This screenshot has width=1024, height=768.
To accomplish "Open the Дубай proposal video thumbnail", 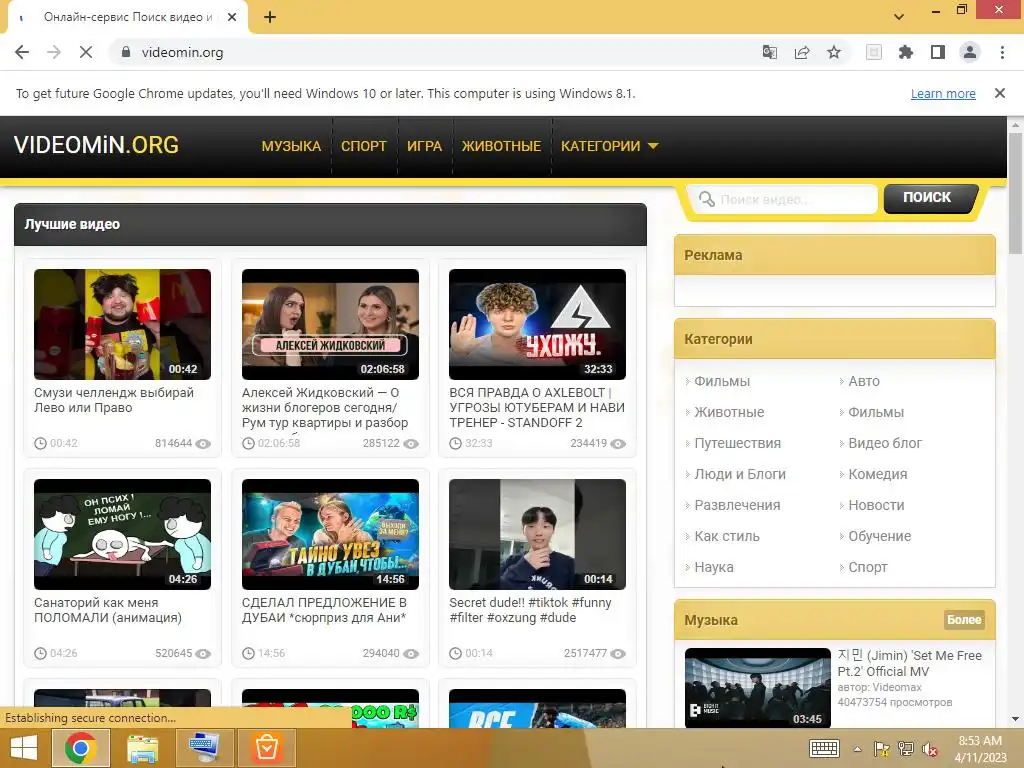I will [x=330, y=534].
